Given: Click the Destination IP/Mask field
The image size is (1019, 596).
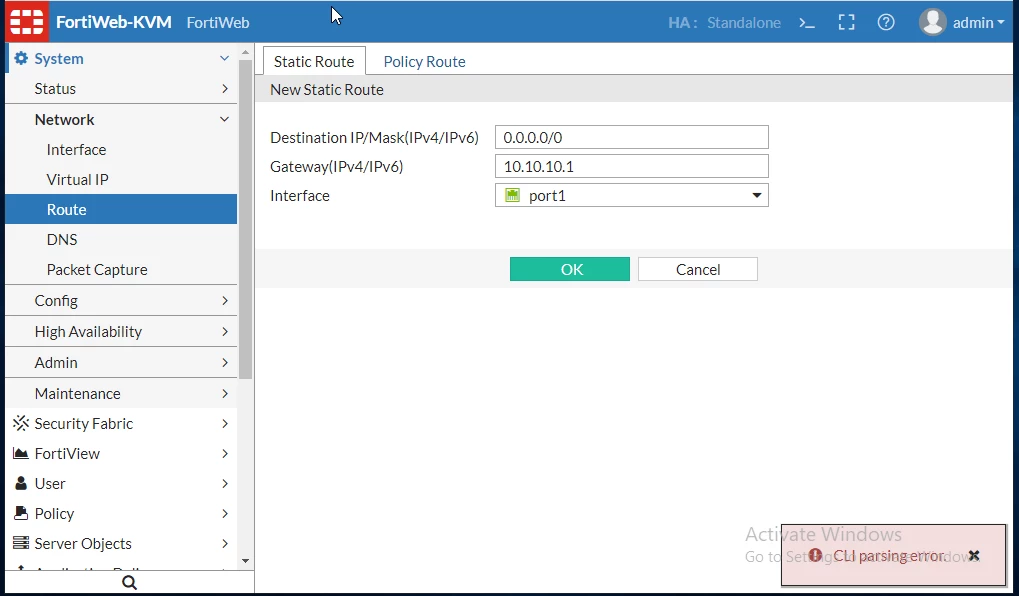Looking at the screenshot, I should click(x=632, y=137).
